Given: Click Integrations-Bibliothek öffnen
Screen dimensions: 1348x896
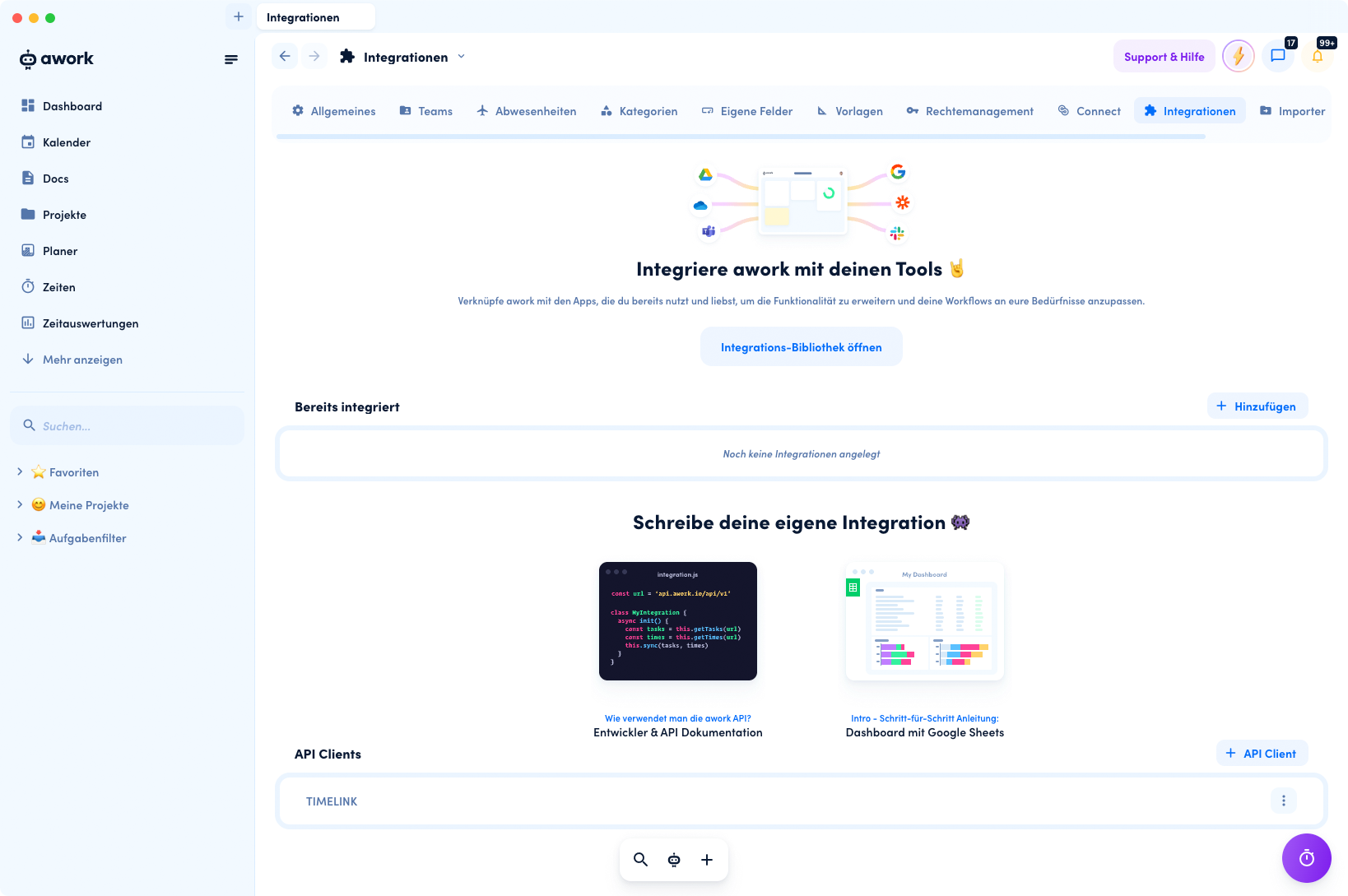Looking at the screenshot, I should pyautogui.click(x=801, y=346).
